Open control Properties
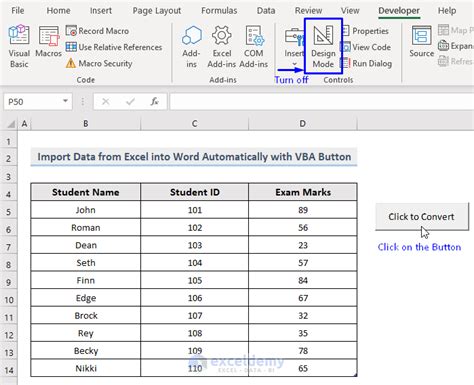This screenshot has width=474, height=385. point(365,31)
